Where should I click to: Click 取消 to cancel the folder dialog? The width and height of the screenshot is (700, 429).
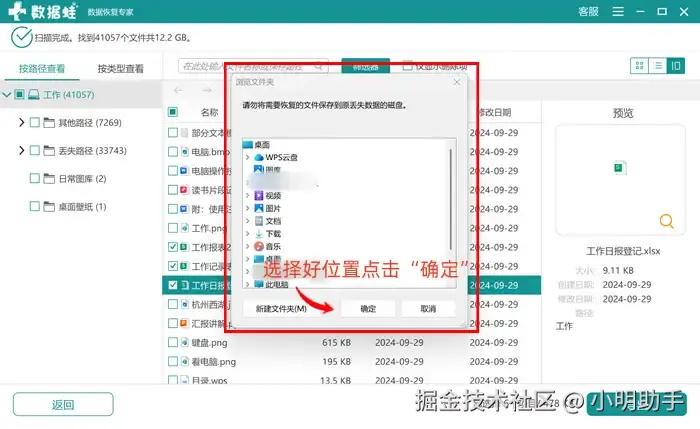tap(428, 308)
